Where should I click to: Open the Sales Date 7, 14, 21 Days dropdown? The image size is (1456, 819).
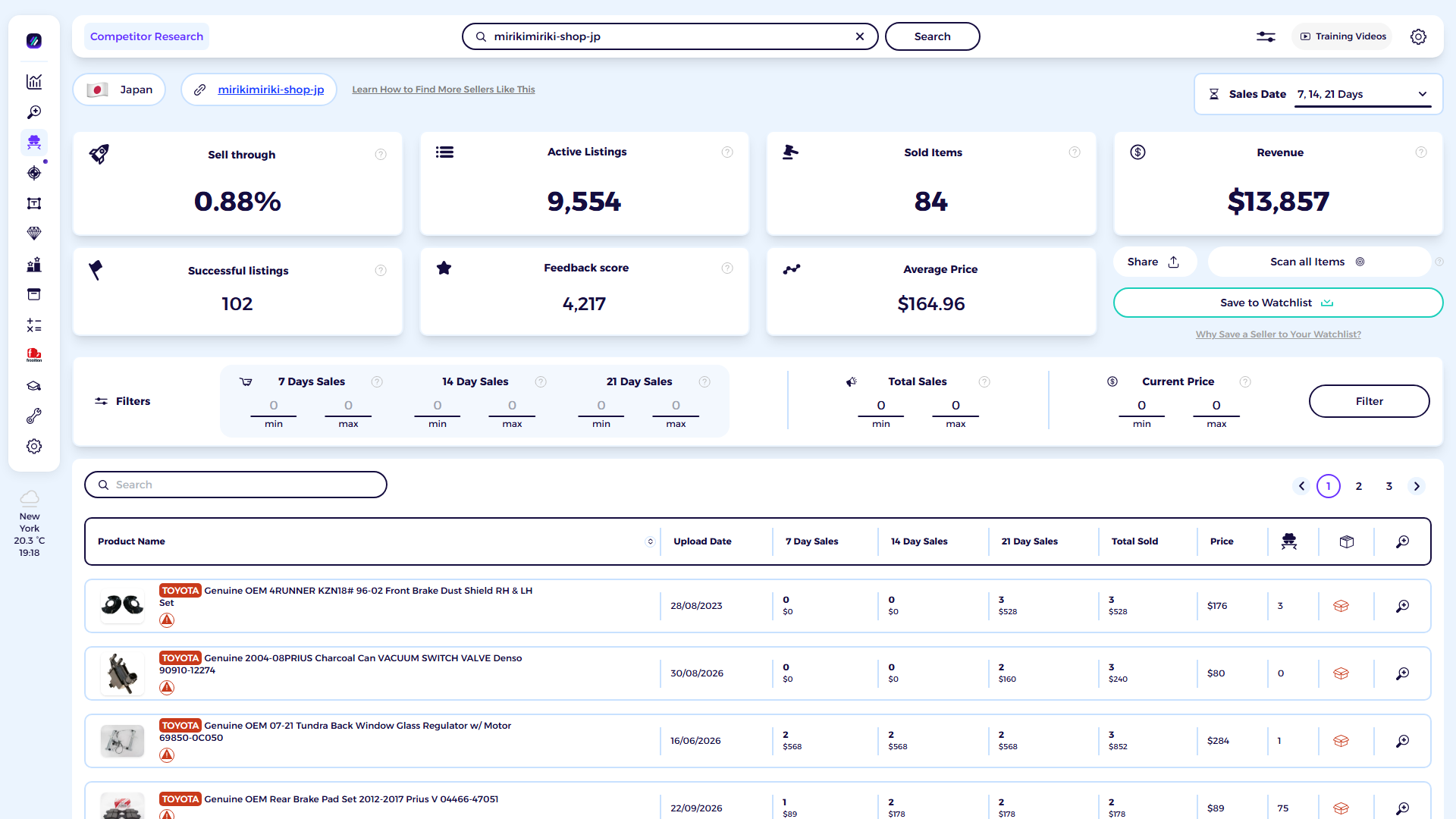[1362, 94]
